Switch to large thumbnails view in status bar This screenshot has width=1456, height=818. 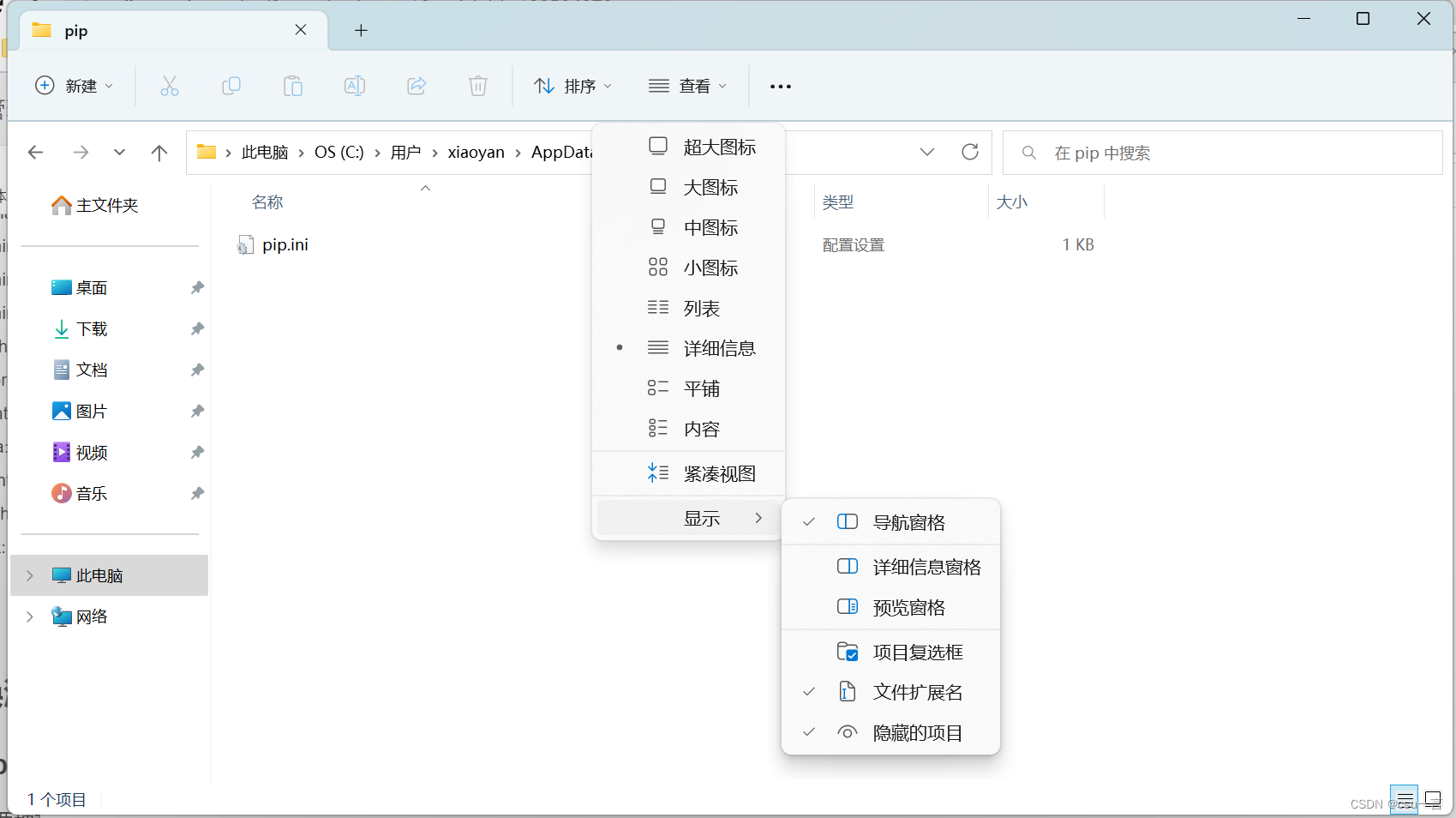pyautogui.click(x=1433, y=799)
